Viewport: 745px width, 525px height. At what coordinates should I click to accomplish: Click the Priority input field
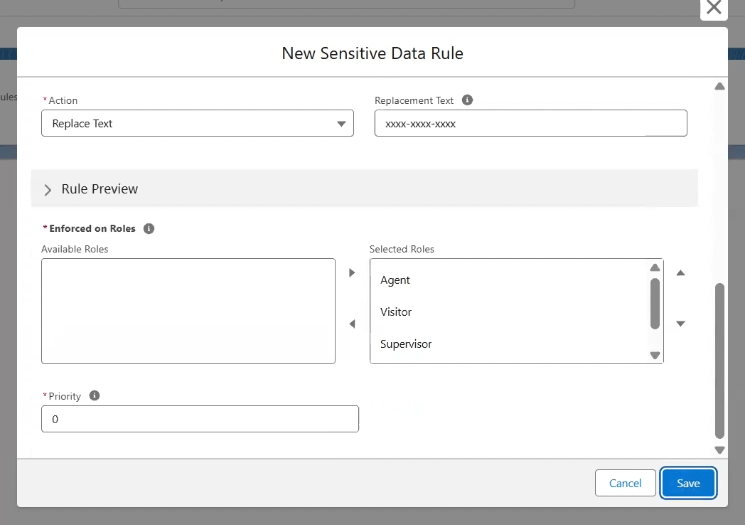(x=199, y=419)
